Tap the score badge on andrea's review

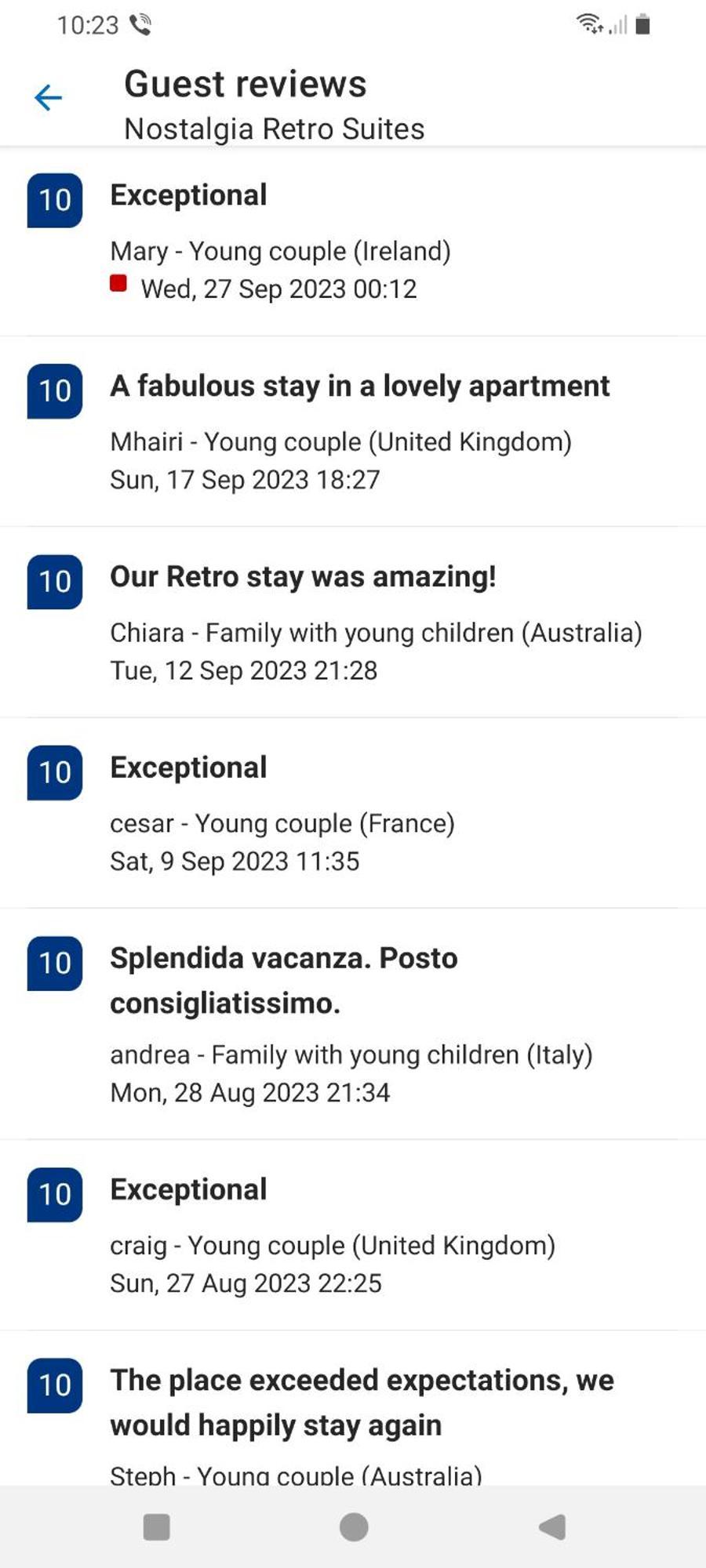(55, 963)
